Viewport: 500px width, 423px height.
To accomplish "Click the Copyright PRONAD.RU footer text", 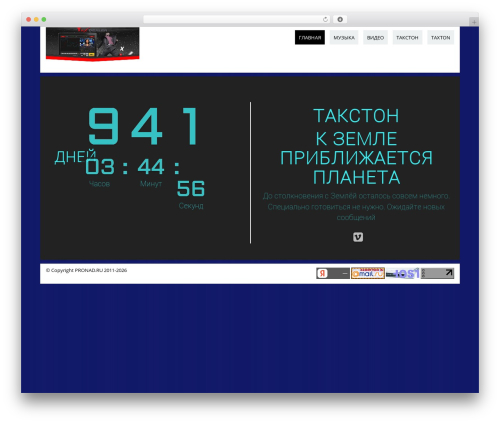I will (x=86, y=270).
